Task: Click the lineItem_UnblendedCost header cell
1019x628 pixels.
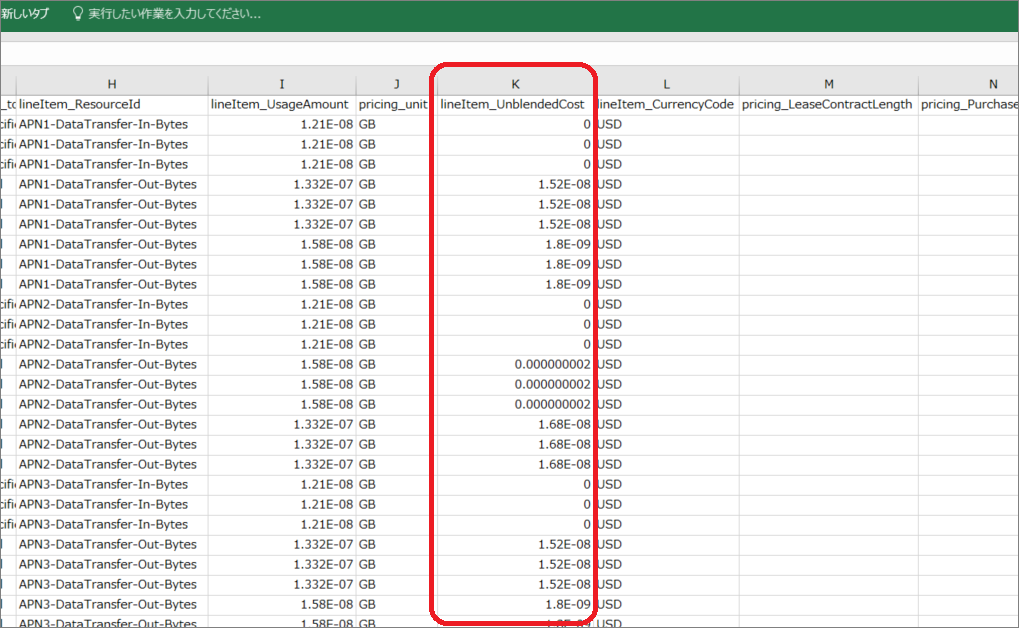Action: [x=513, y=104]
